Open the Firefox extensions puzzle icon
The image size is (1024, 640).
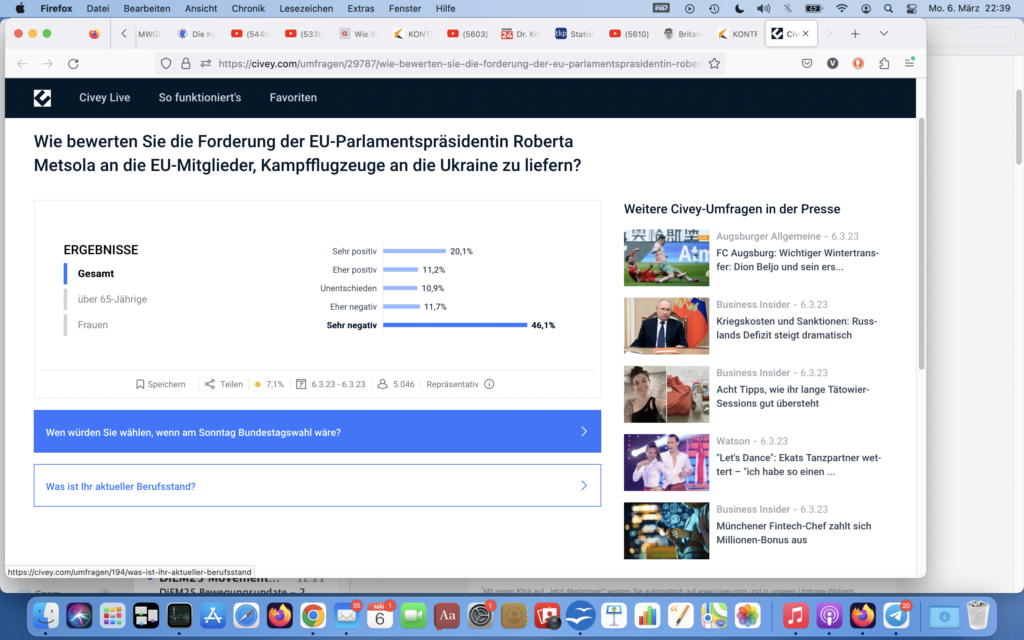[x=884, y=63]
